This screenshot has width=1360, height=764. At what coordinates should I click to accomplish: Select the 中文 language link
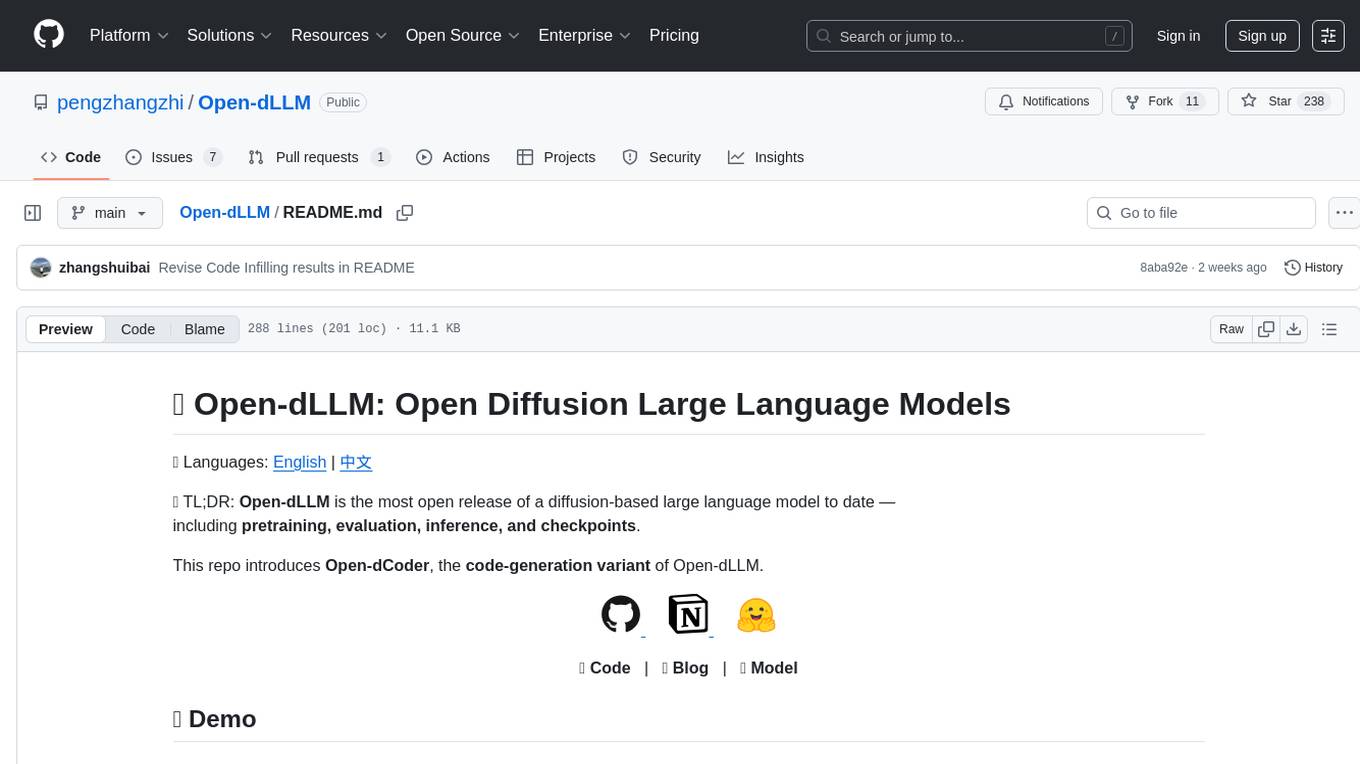point(356,462)
